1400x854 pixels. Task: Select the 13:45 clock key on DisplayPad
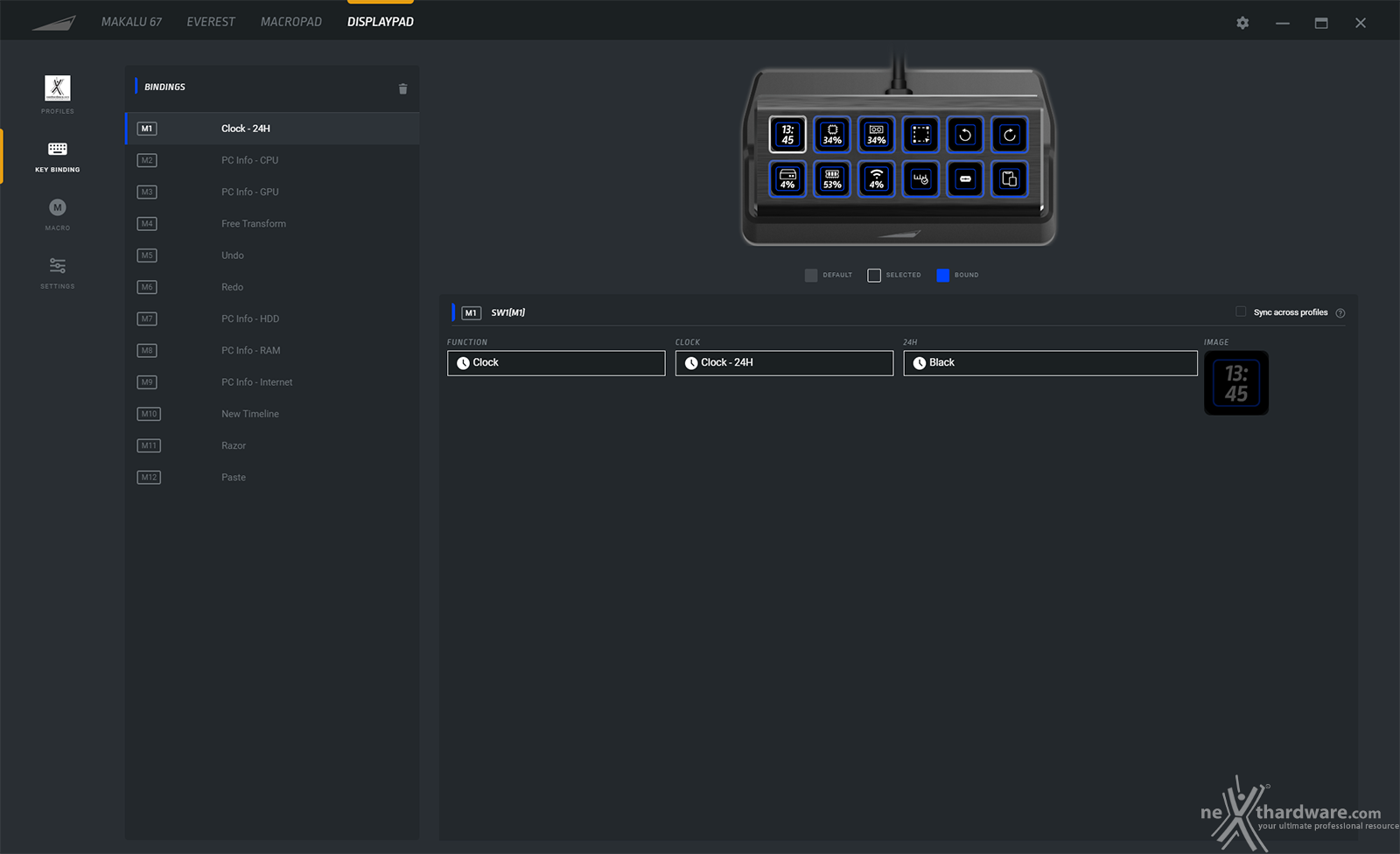(787, 135)
